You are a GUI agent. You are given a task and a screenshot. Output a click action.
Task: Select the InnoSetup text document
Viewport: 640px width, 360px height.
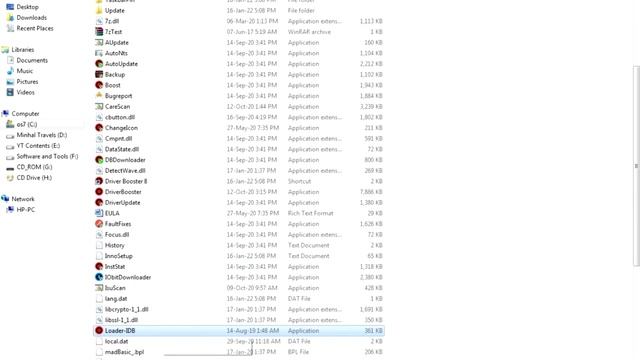click(x=119, y=256)
